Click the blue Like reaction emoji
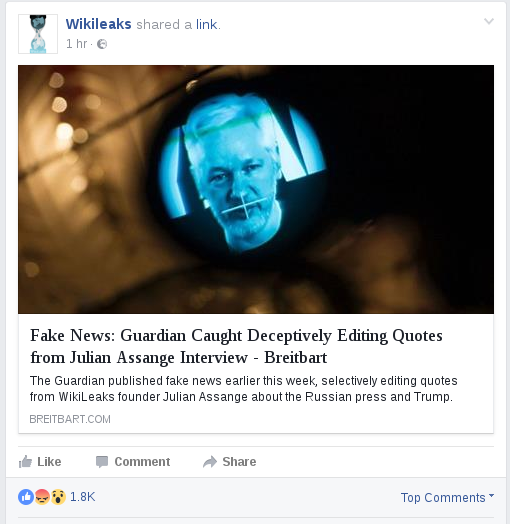Screen dimensions: 510x524 26,497
